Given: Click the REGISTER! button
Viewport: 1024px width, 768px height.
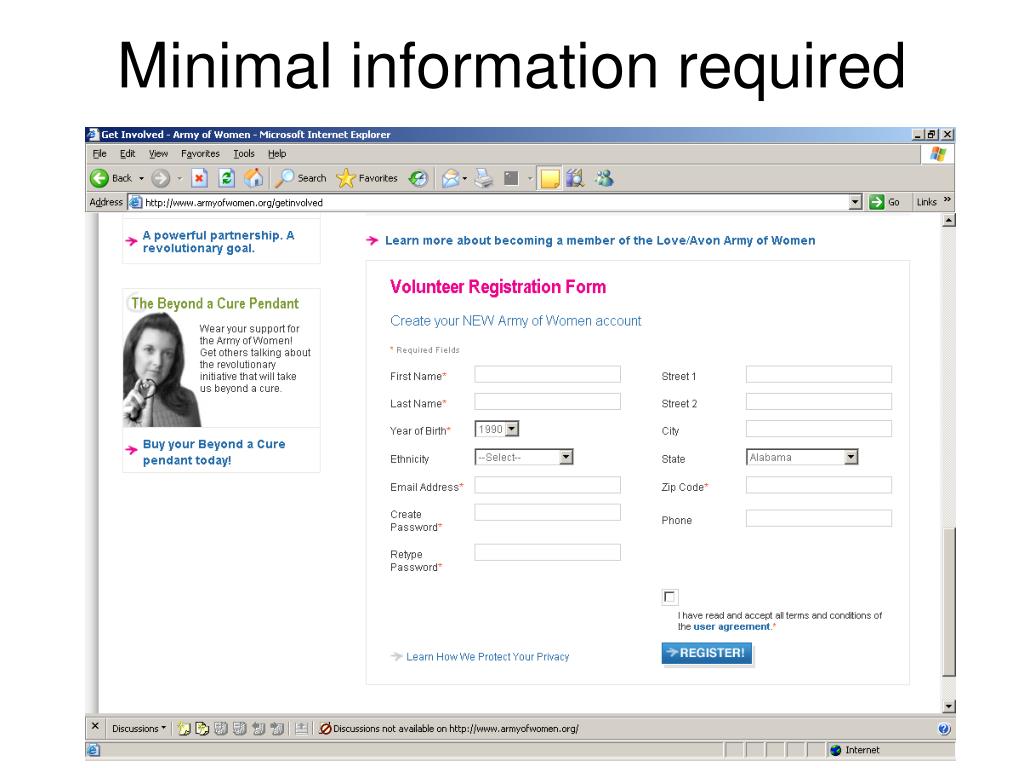Looking at the screenshot, I should 707,653.
